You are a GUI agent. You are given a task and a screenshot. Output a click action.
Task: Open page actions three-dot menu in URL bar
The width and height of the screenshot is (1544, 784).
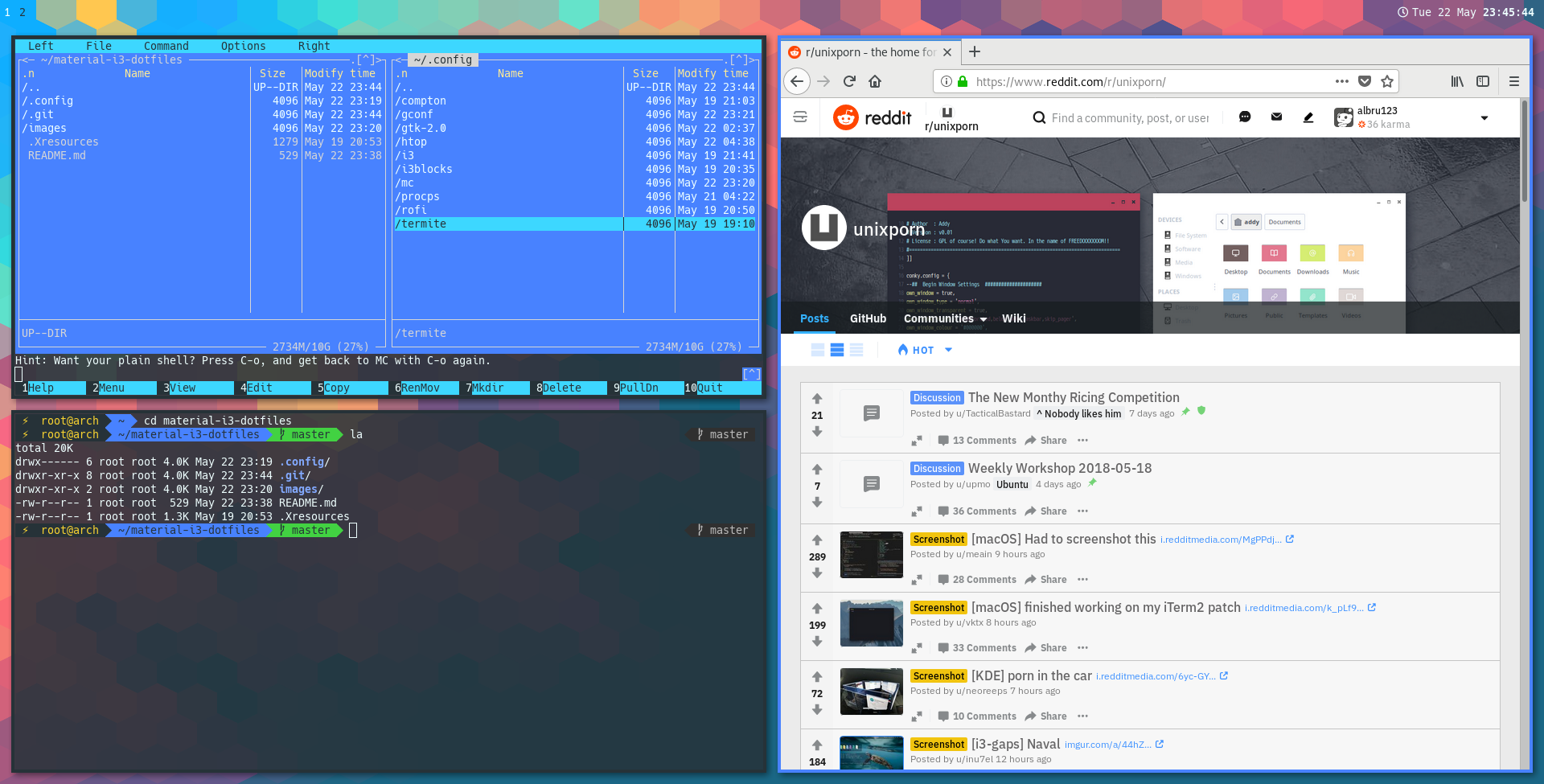pos(1341,81)
